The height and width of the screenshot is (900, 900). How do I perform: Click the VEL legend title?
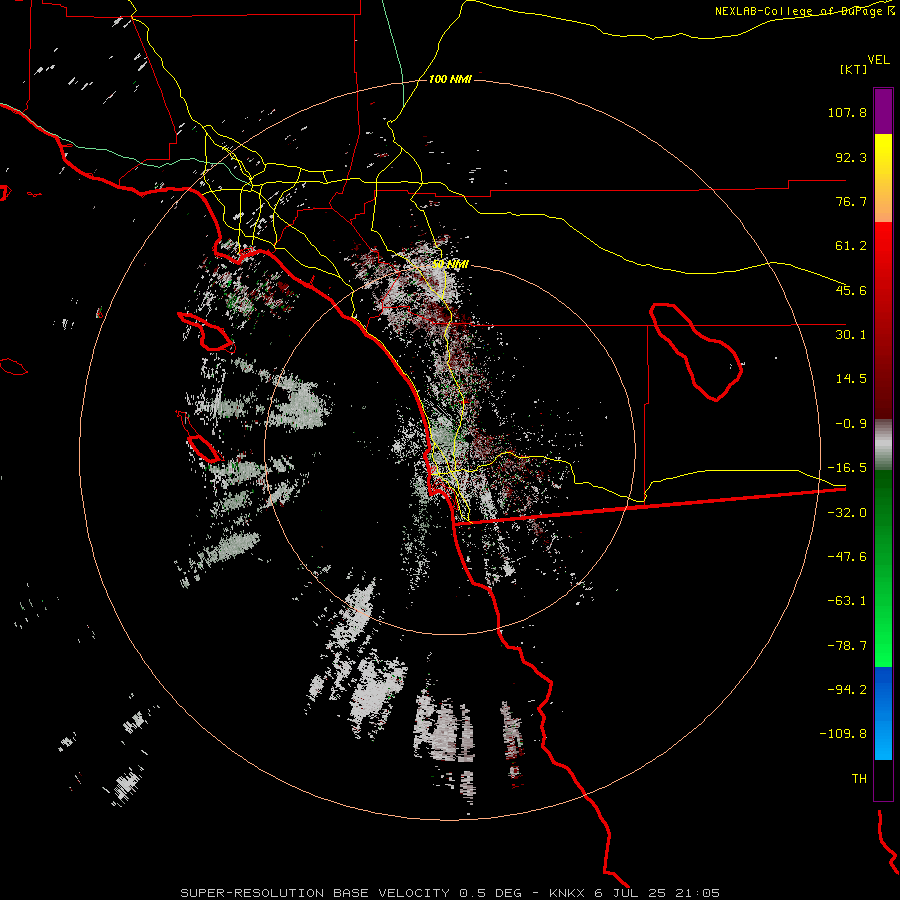(x=878, y=60)
